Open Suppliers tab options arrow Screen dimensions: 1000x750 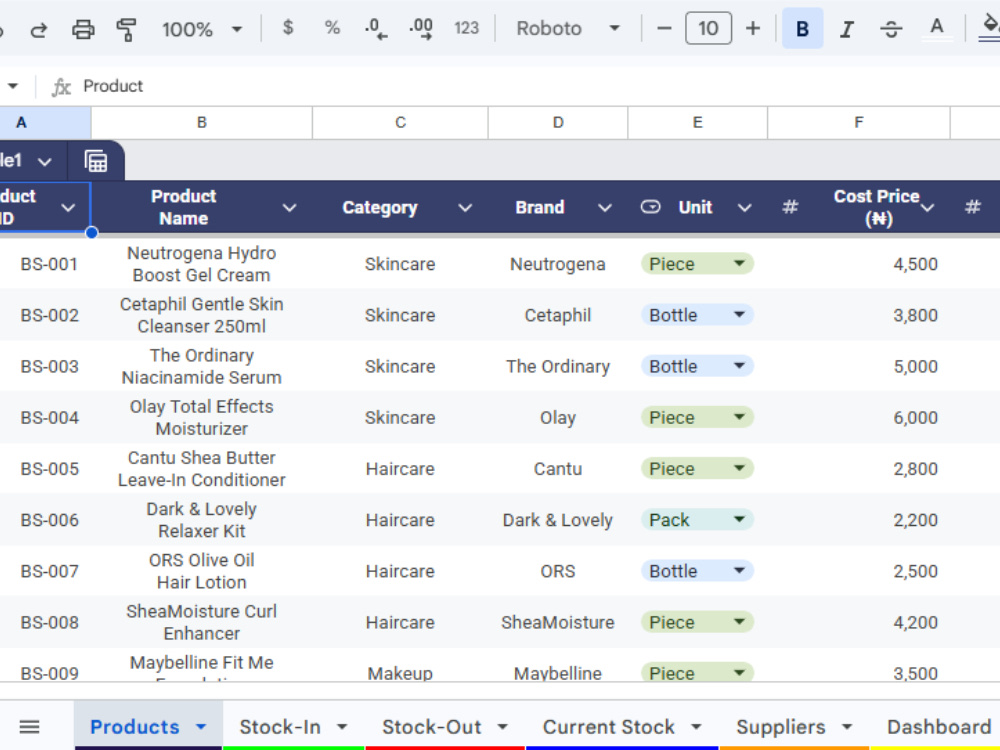(x=847, y=726)
